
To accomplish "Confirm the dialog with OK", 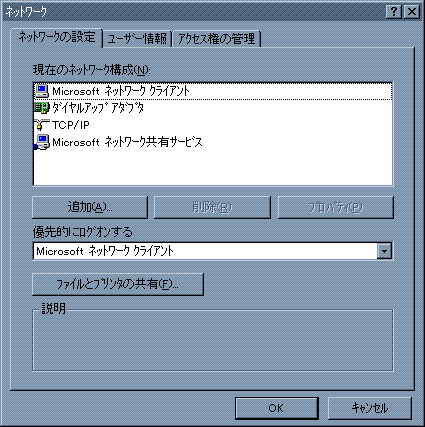I will (277, 408).
